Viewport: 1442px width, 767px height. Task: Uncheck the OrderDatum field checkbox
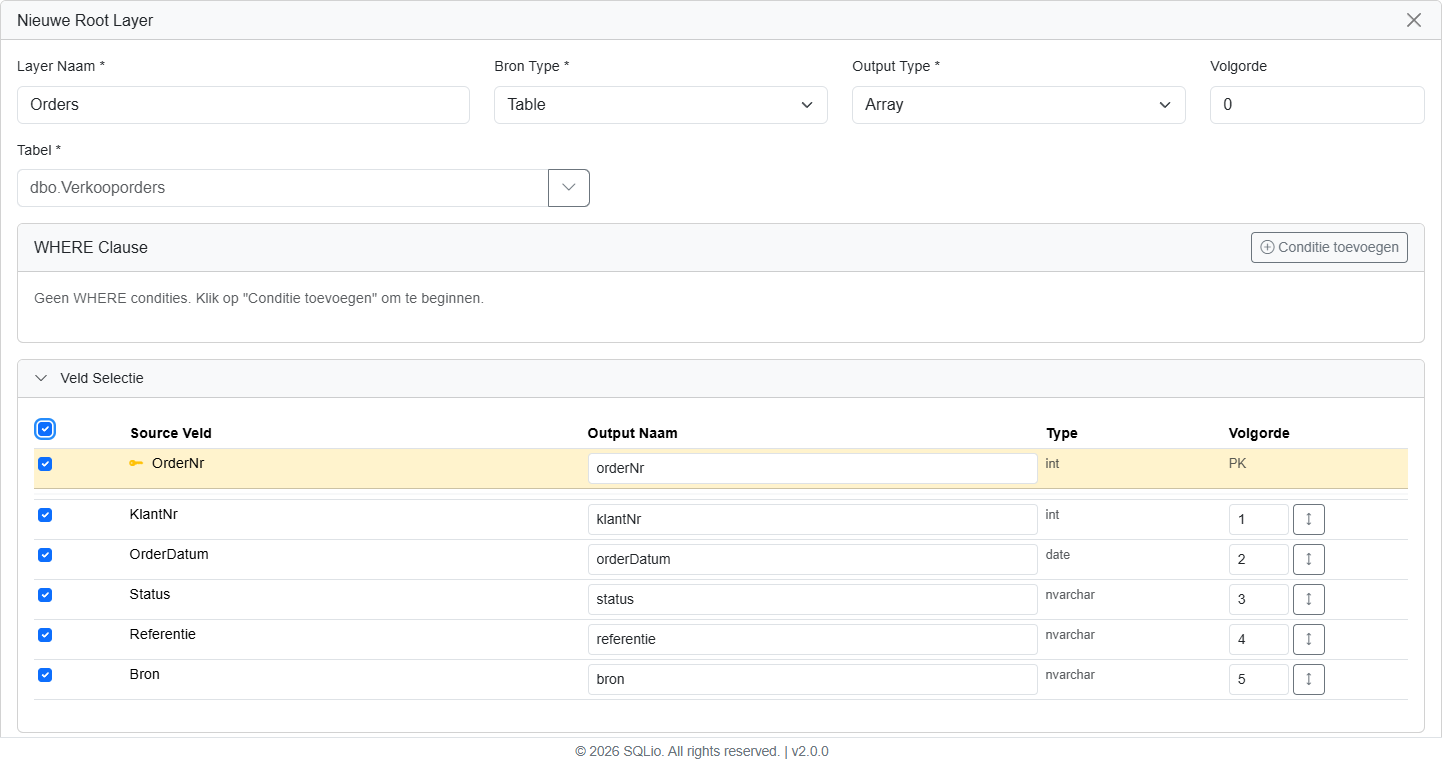tap(45, 555)
